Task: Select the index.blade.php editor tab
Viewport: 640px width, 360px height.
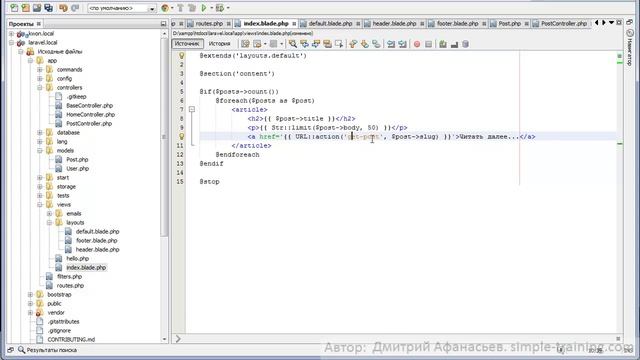Action: pyautogui.click(x=266, y=24)
